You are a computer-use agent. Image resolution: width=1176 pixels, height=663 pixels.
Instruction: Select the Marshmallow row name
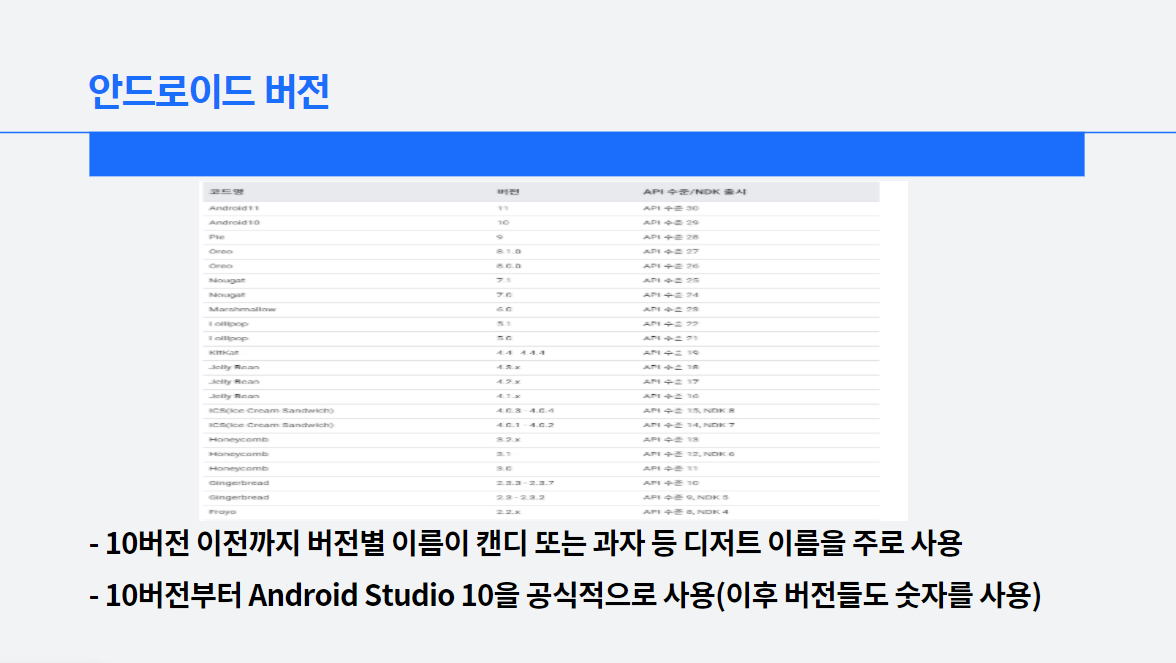[x=242, y=309]
